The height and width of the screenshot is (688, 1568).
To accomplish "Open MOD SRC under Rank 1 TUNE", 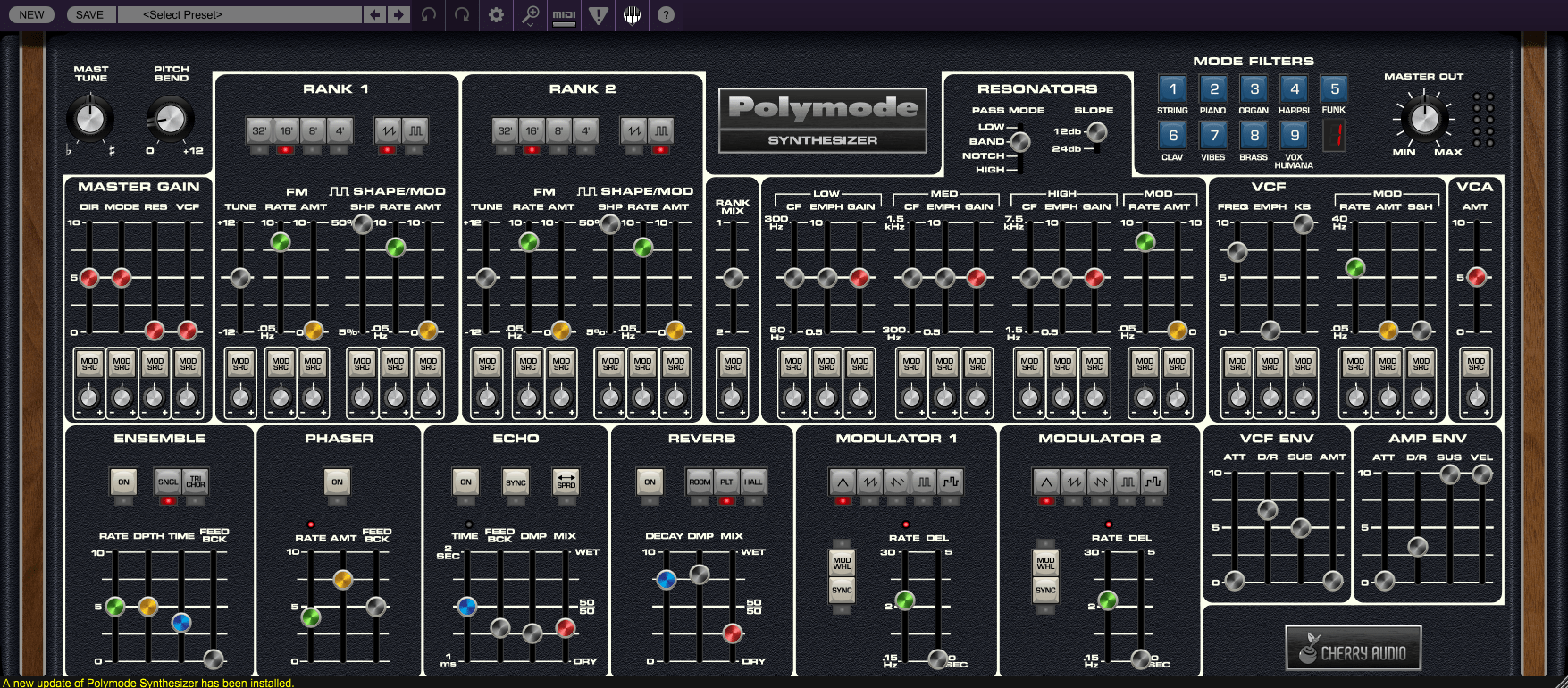I will 240,365.
